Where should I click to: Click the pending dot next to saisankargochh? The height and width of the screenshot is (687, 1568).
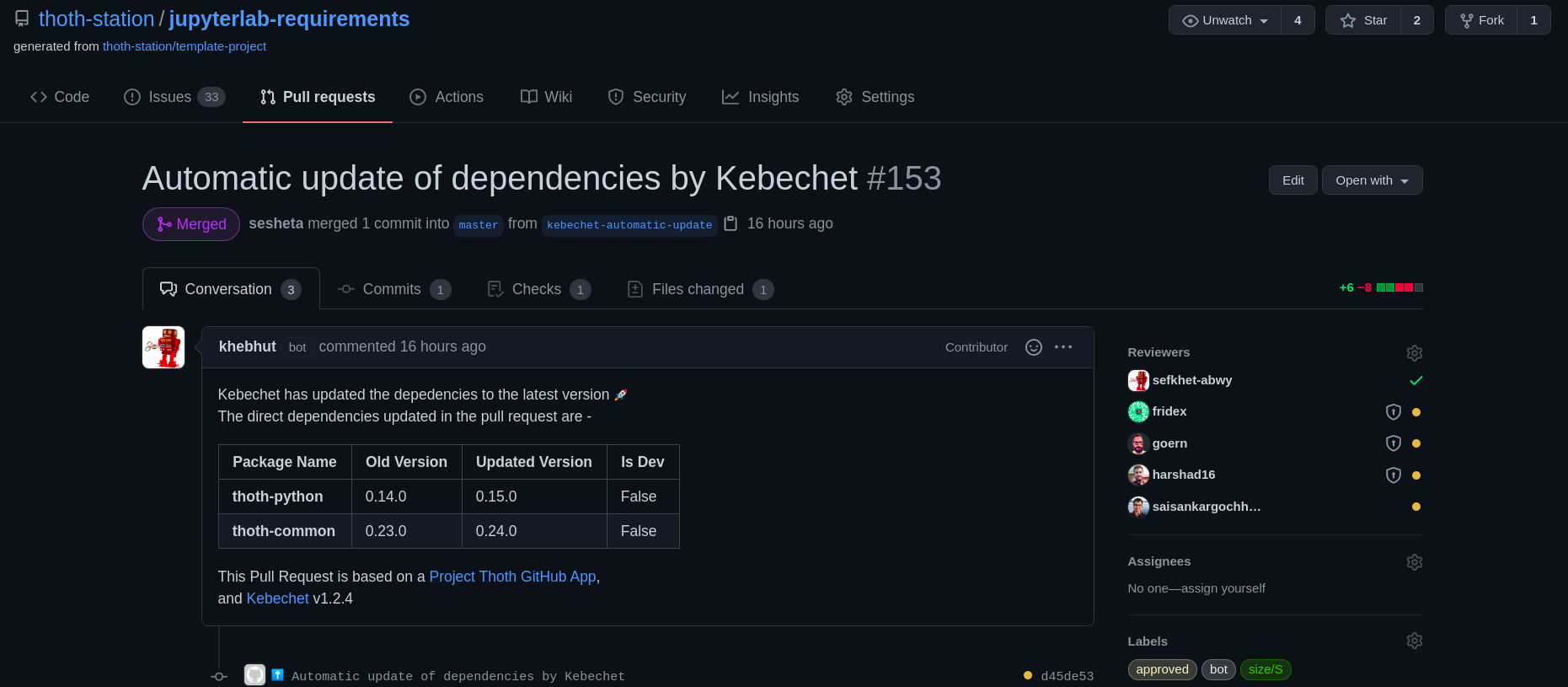(x=1416, y=507)
